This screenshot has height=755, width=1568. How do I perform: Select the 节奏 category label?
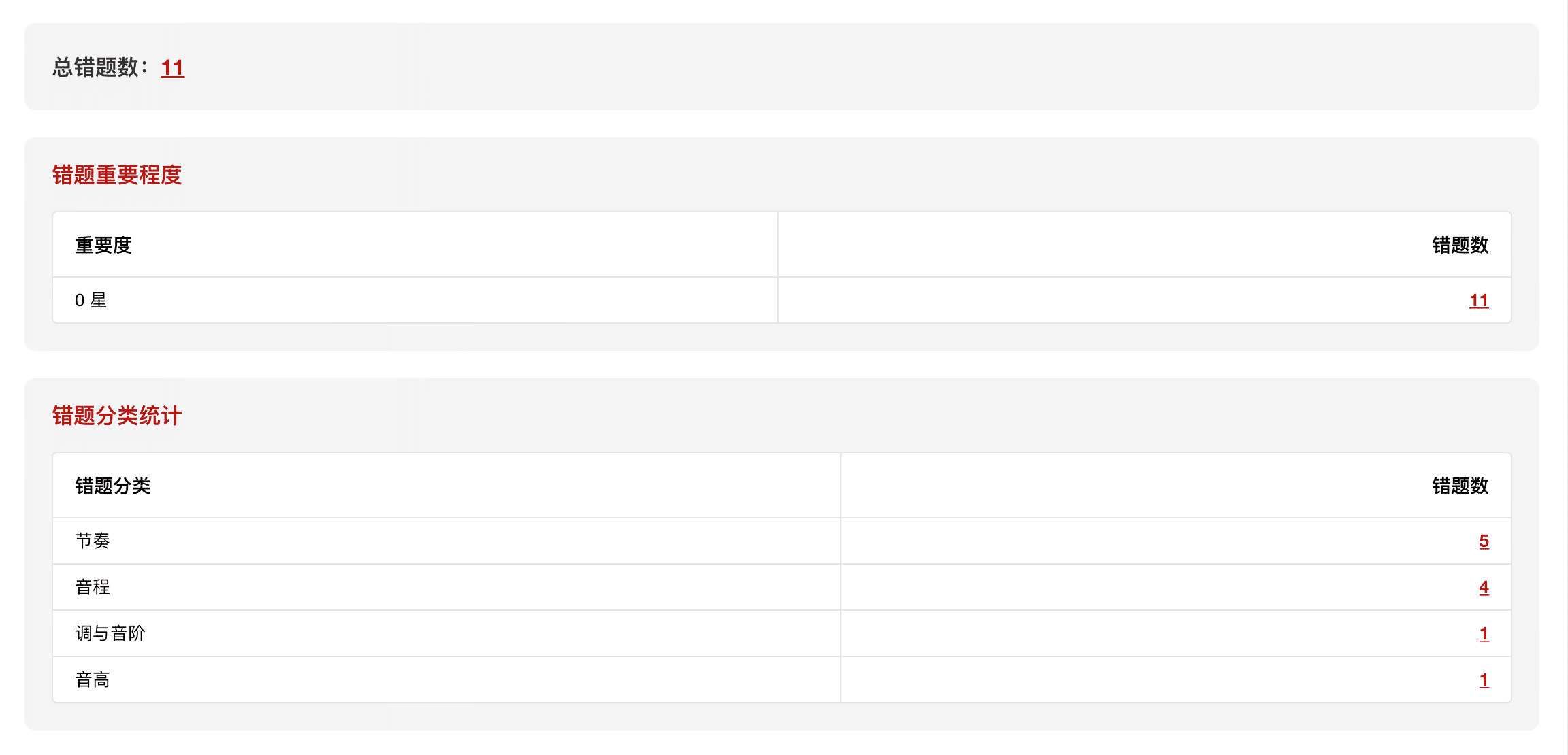tap(93, 541)
